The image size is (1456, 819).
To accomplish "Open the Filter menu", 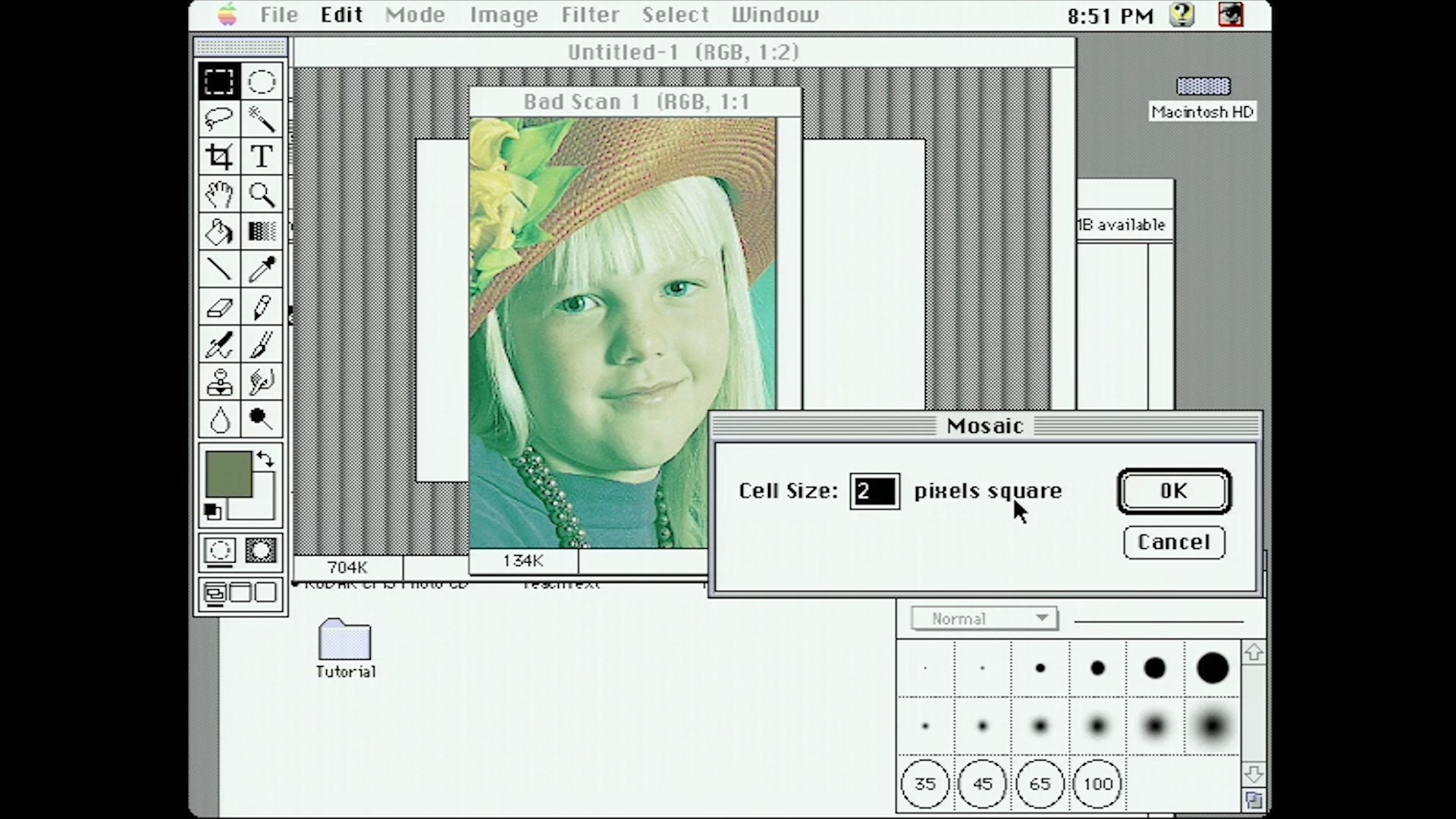I will tap(590, 15).
